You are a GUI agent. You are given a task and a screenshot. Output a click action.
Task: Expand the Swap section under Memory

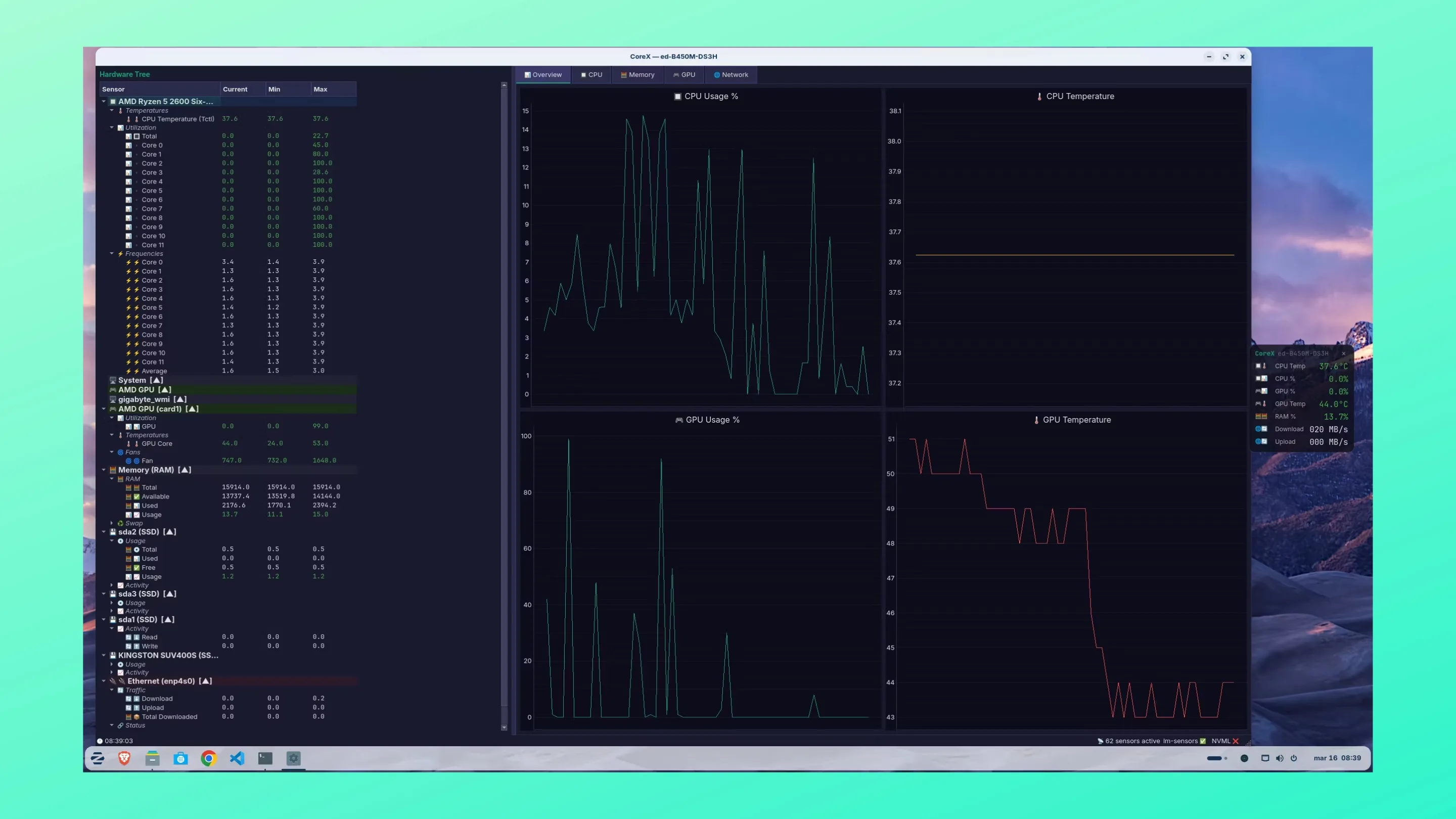(x=112, y=523)
